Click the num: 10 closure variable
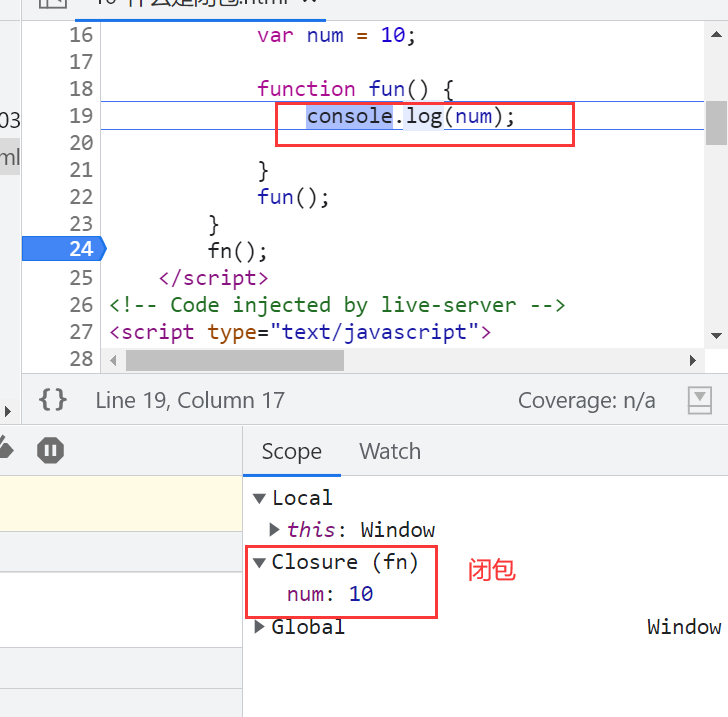The width and height of the screenshot is (728, 717). pyautogui.click(x=330, y=594)
